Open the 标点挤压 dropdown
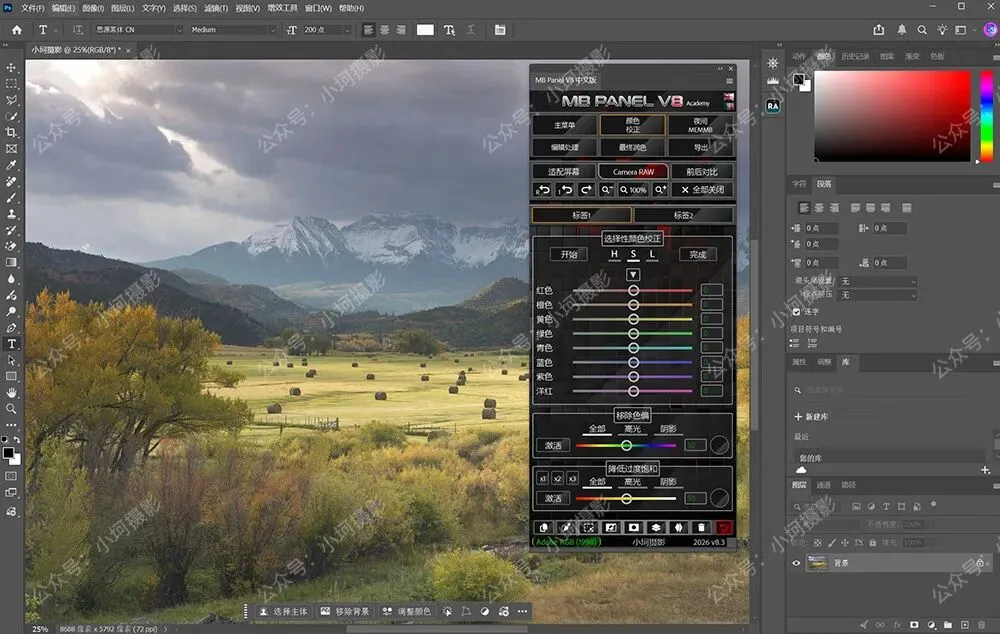Screen dimensions: 1000x634 tap(878, 295)
